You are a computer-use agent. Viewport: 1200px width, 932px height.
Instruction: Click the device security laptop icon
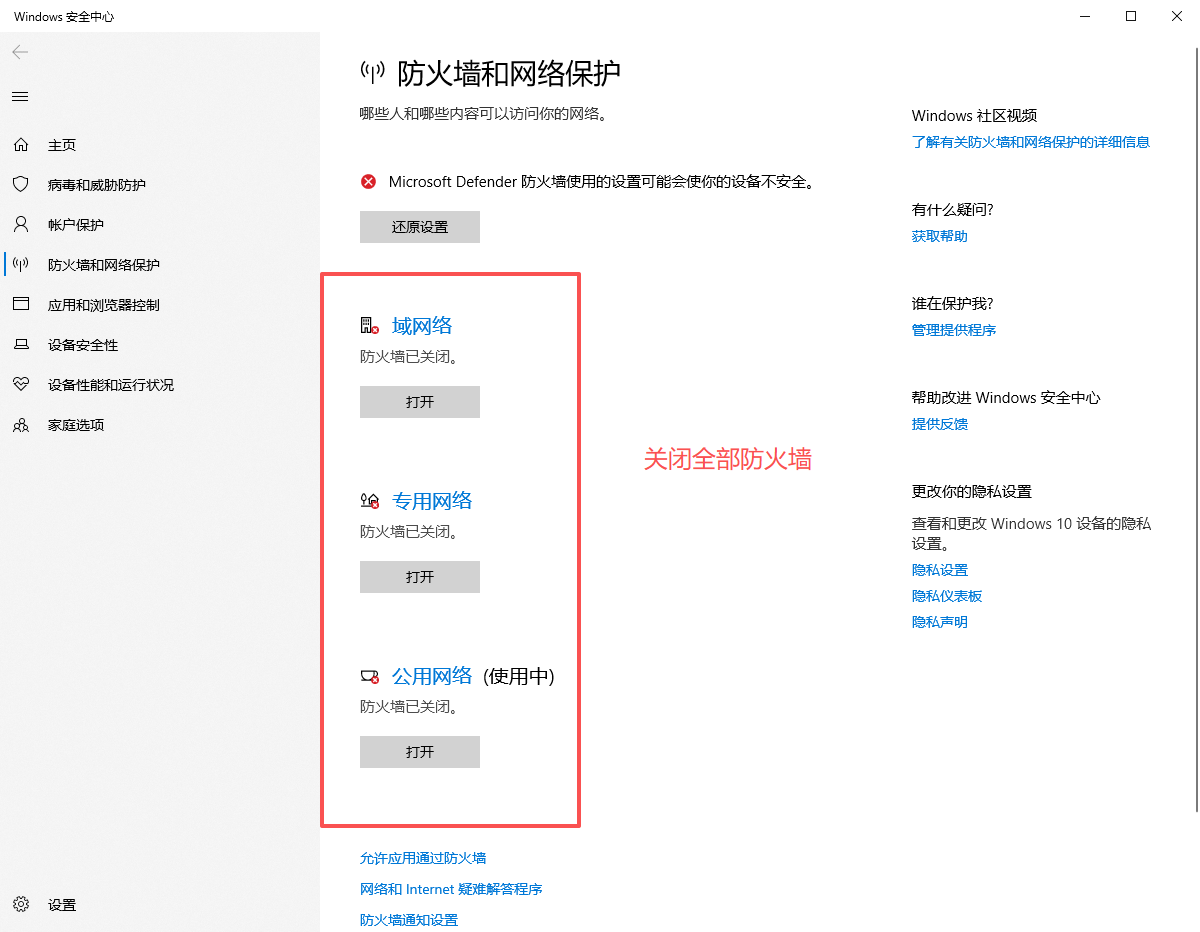tap(20, 345)
